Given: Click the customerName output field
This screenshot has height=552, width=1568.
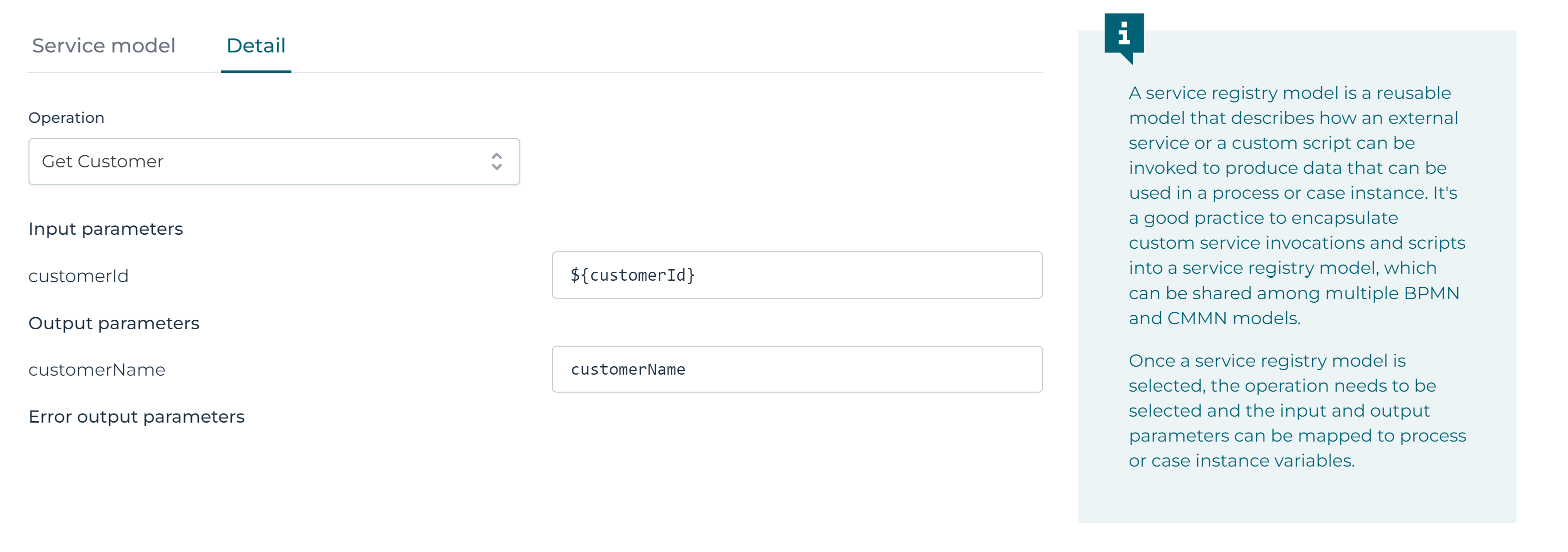Looking at the screenshot, I should pyautogui.click(x=797, y=368).
